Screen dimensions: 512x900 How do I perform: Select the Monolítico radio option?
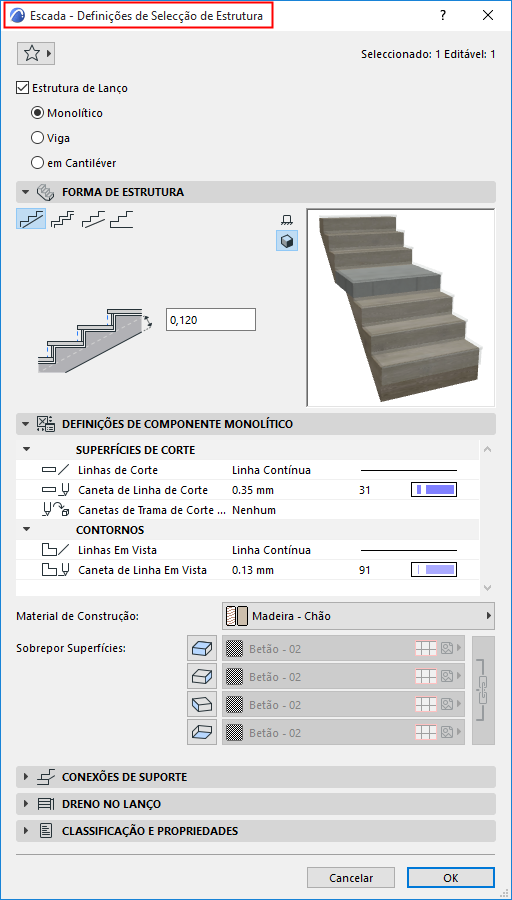[37, 113]
